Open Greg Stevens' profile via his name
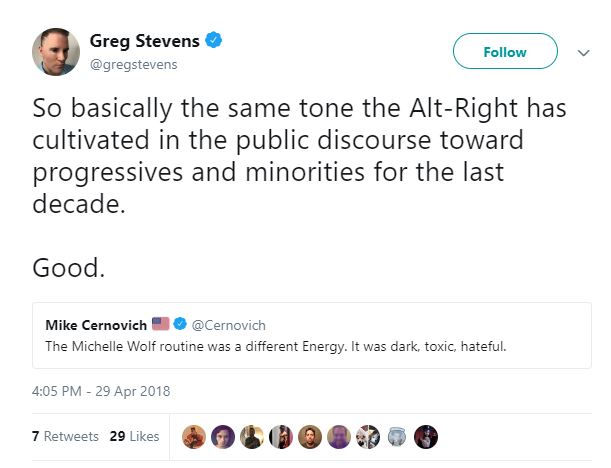The image size is (611, 468). [x=146, y=41]
